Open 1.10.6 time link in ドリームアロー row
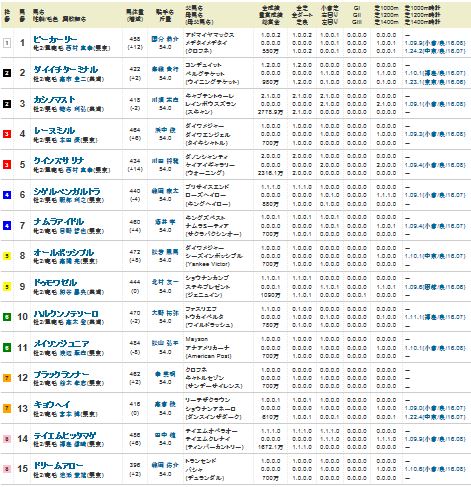Screen dimensions: 471x487 (435, 469)
